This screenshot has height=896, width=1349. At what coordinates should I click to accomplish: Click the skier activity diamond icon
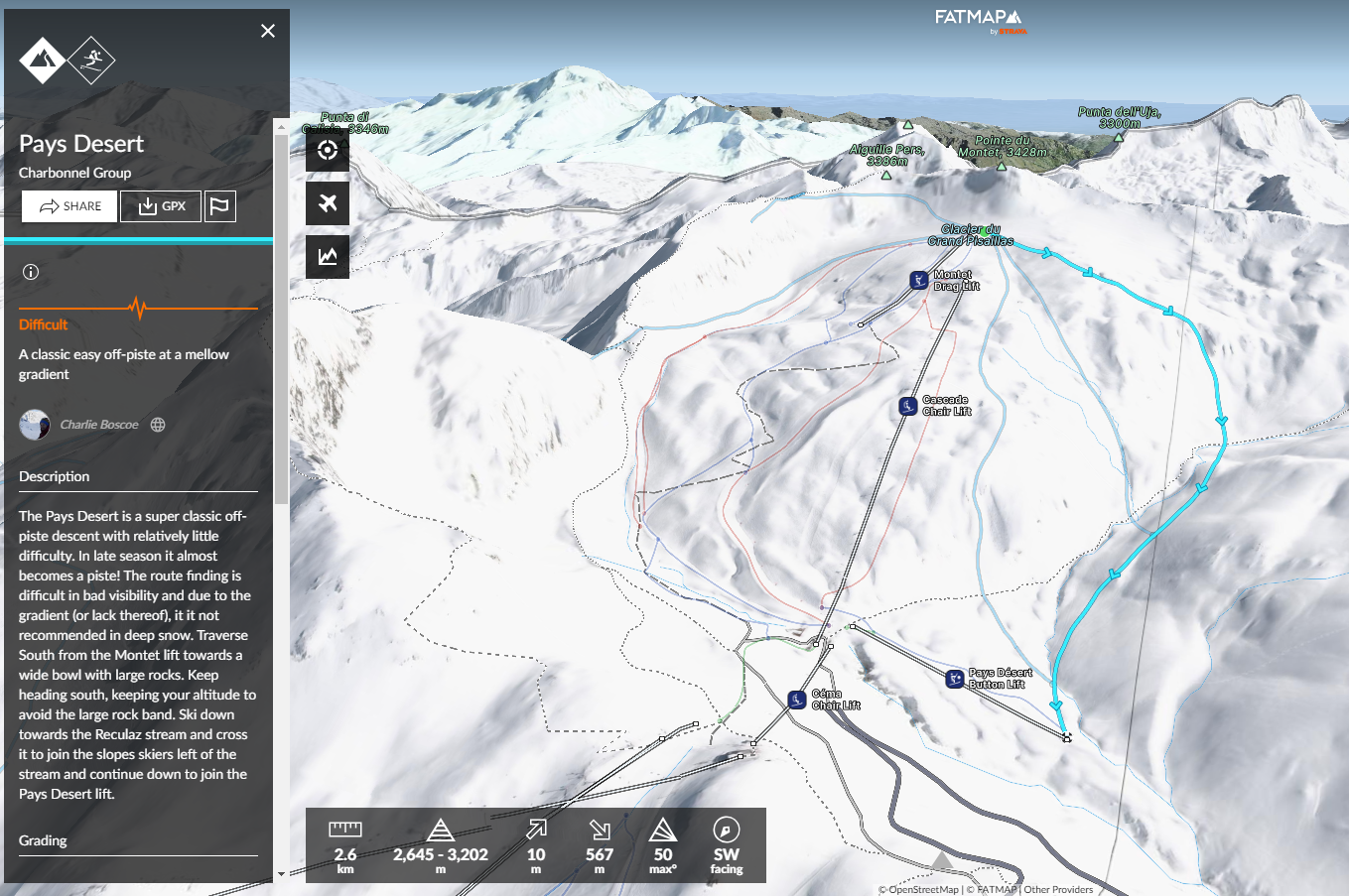91,61
